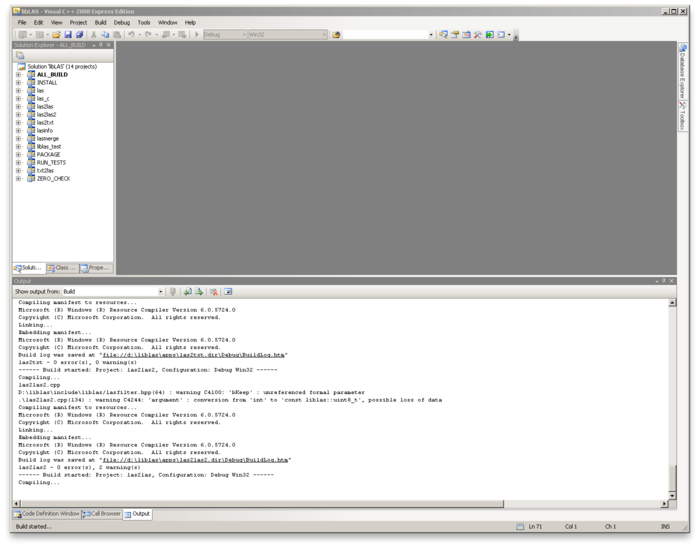Click the Copy icon in toolbar
700x548 pixels.
pyautogui.click(x=105, y=34)
